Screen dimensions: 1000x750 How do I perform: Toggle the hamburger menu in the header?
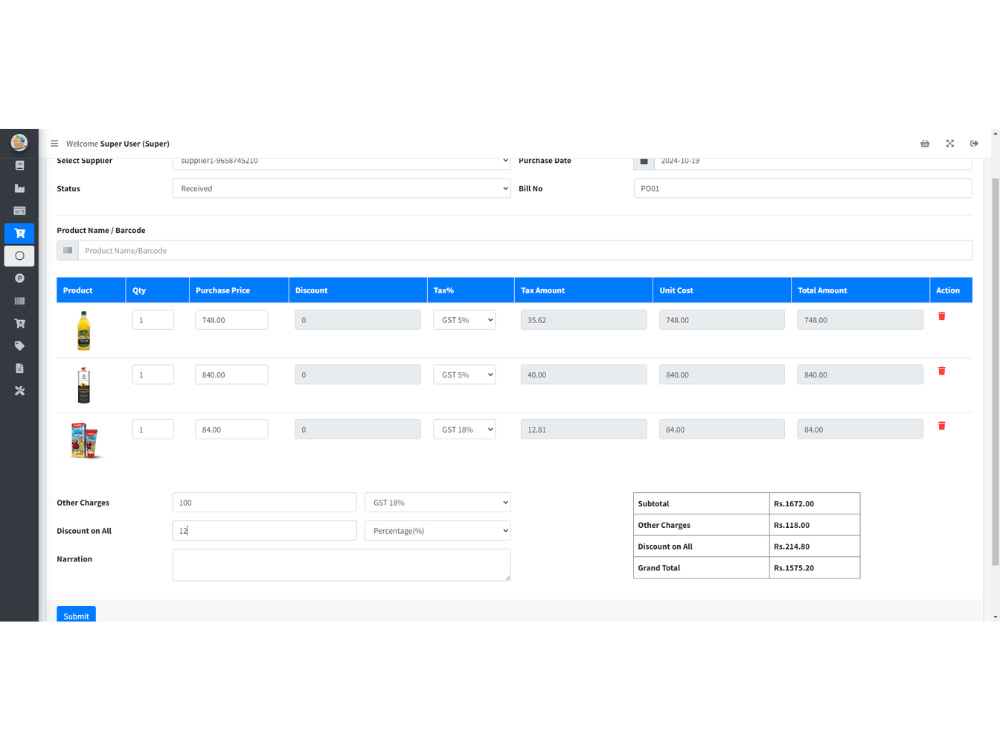coord(54,143)
